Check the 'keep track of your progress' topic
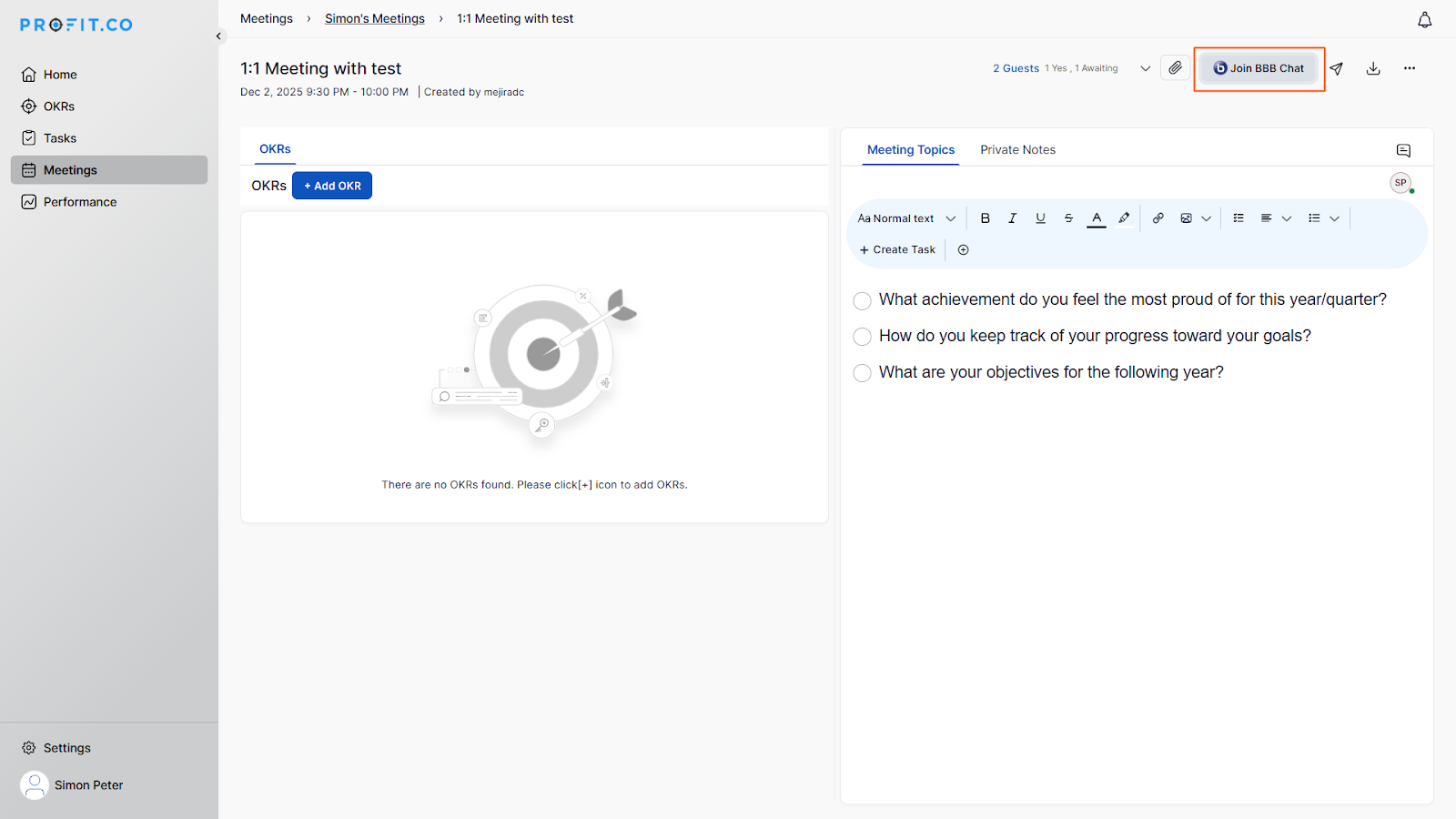Image resolution: width=1456 pixels, height=819 pixels. (x=862, y=337)
